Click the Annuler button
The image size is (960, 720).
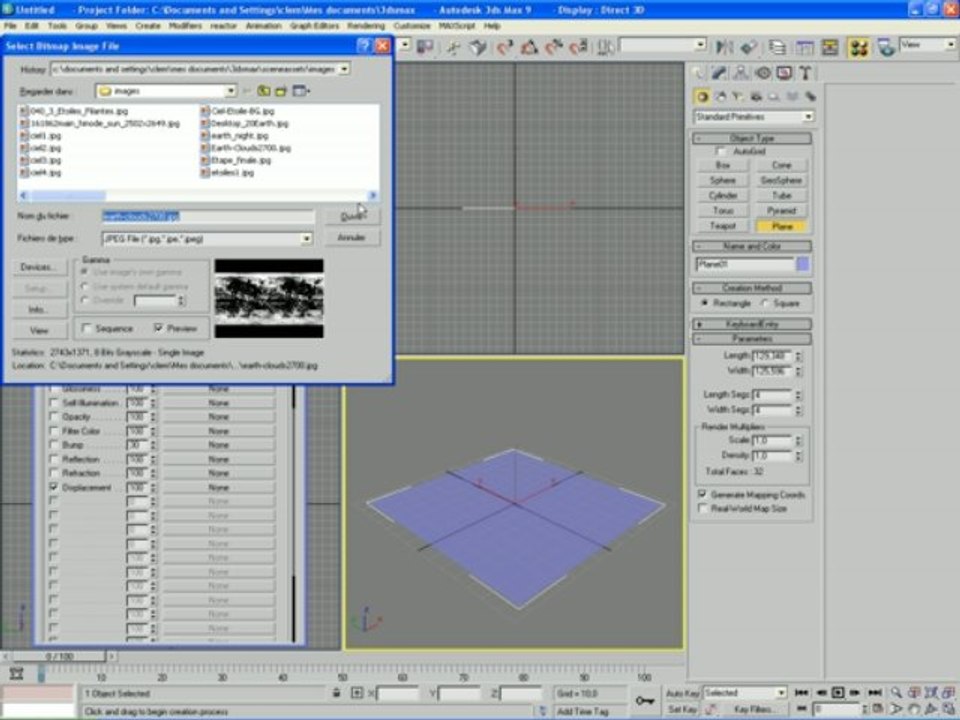coord(351,238)
